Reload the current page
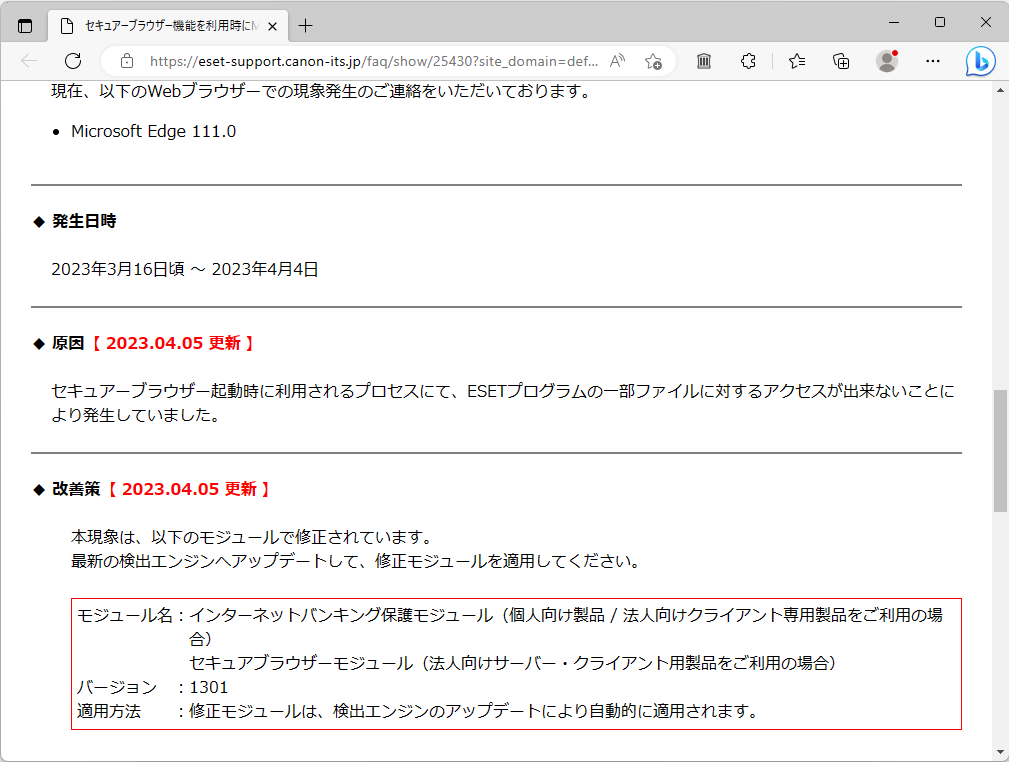 (73, 61)
